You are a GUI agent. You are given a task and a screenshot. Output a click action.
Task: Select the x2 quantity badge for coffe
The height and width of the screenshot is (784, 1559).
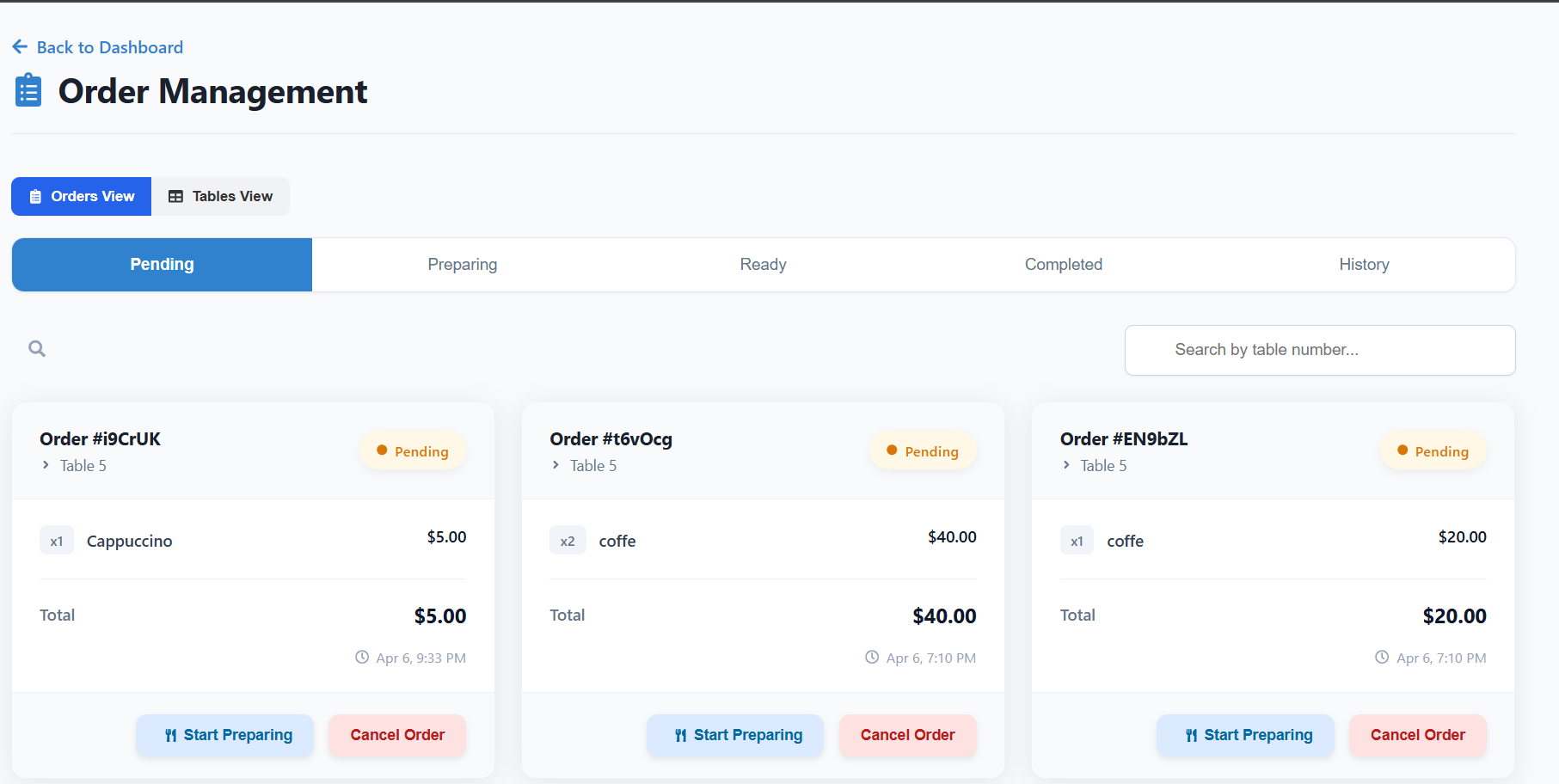pyautogui.click(x=568, y=540)
